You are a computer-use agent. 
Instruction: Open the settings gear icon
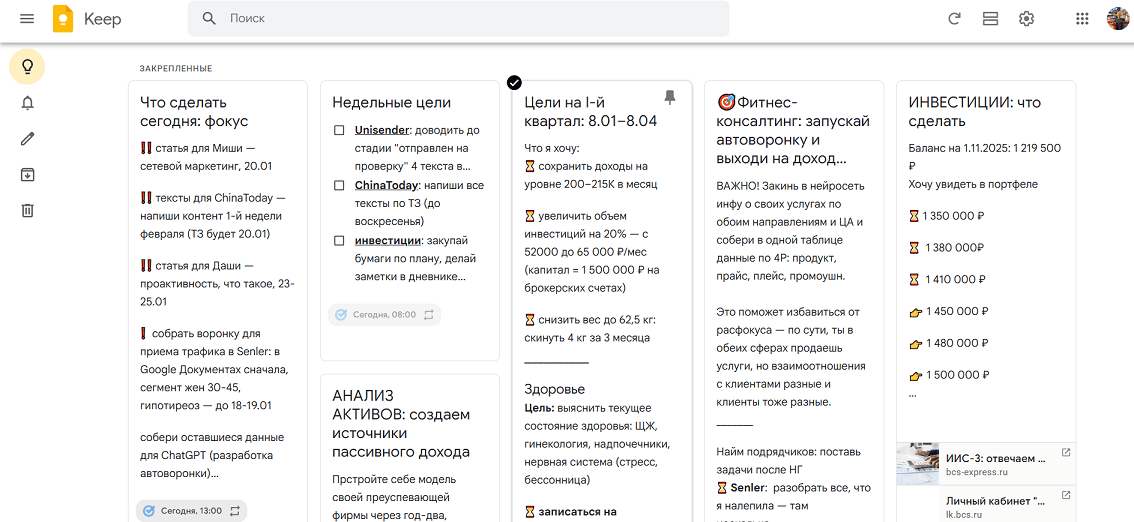(1026, 19)
